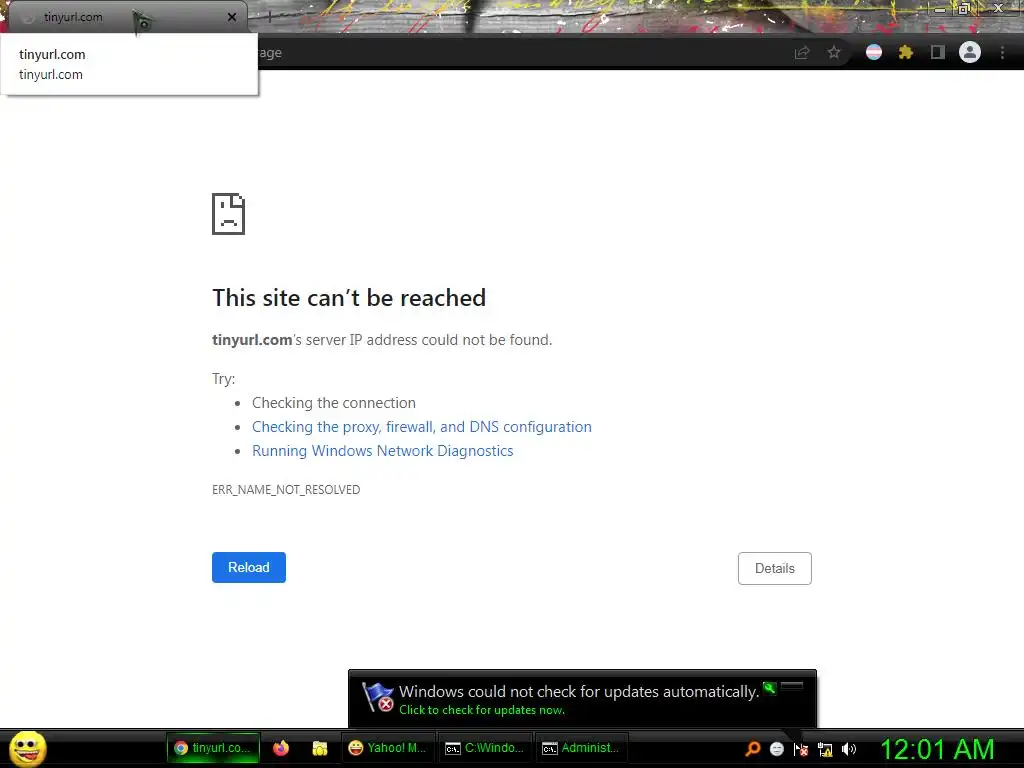This screenshot has width=1024, height=768.
Task: Switch to Administ... command prompt window
Action: [582, 748]
